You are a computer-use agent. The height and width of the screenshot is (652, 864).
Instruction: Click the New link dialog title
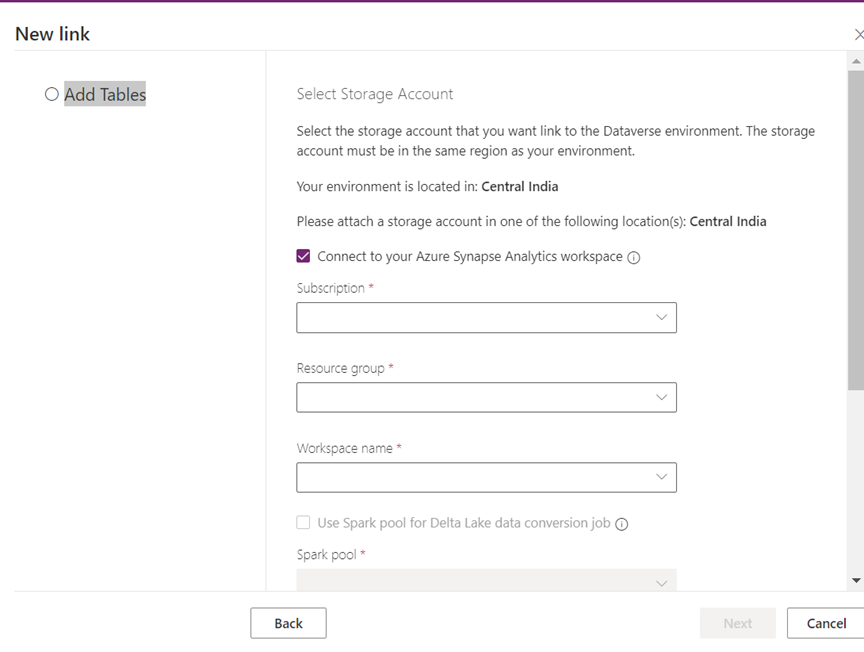pyautogui.click(x=52, y=34)
